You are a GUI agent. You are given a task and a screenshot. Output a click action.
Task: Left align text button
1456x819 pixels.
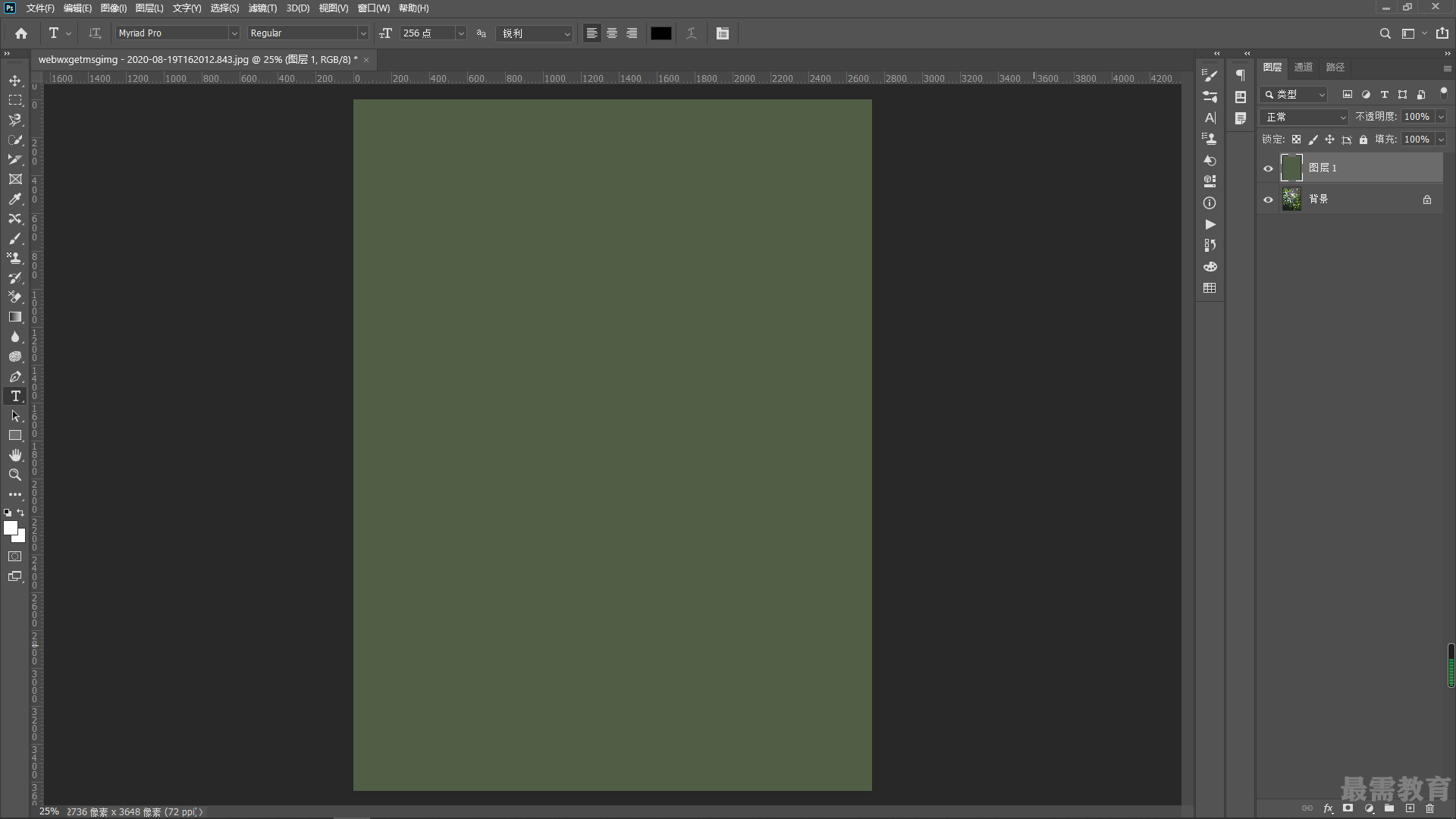click(x=592, y=33)
